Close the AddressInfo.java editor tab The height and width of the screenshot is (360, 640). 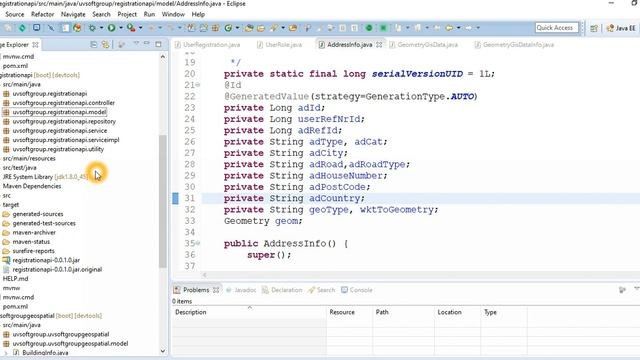[379, 44]
